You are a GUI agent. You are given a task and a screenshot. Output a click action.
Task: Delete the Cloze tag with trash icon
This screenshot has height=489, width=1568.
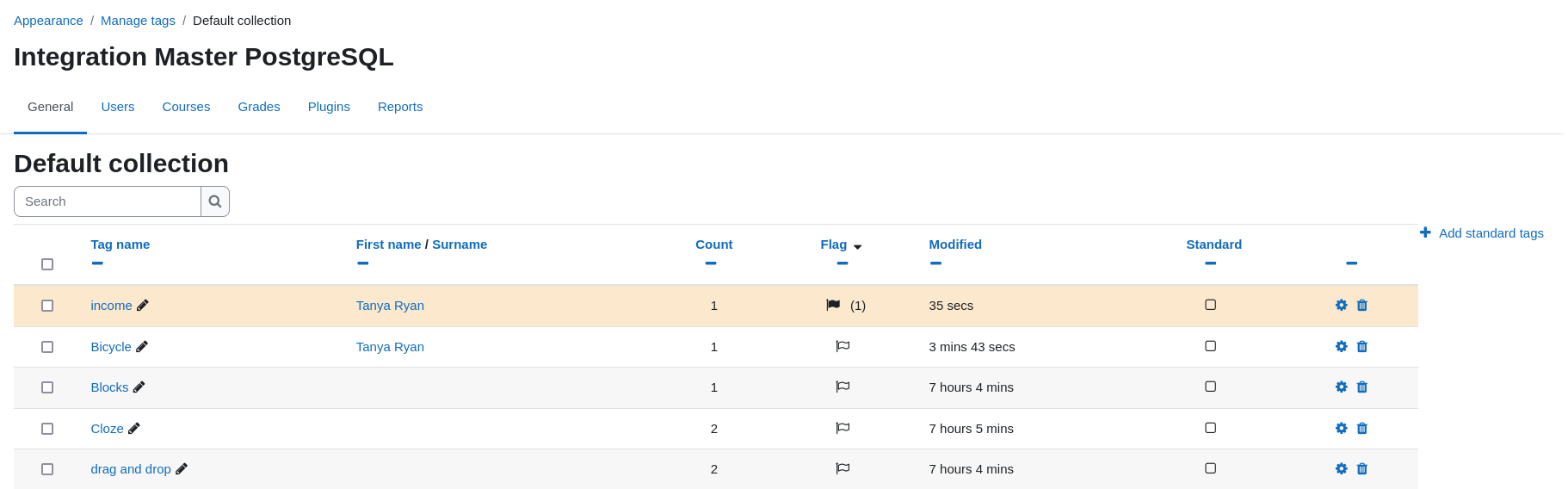point(1362,428)
